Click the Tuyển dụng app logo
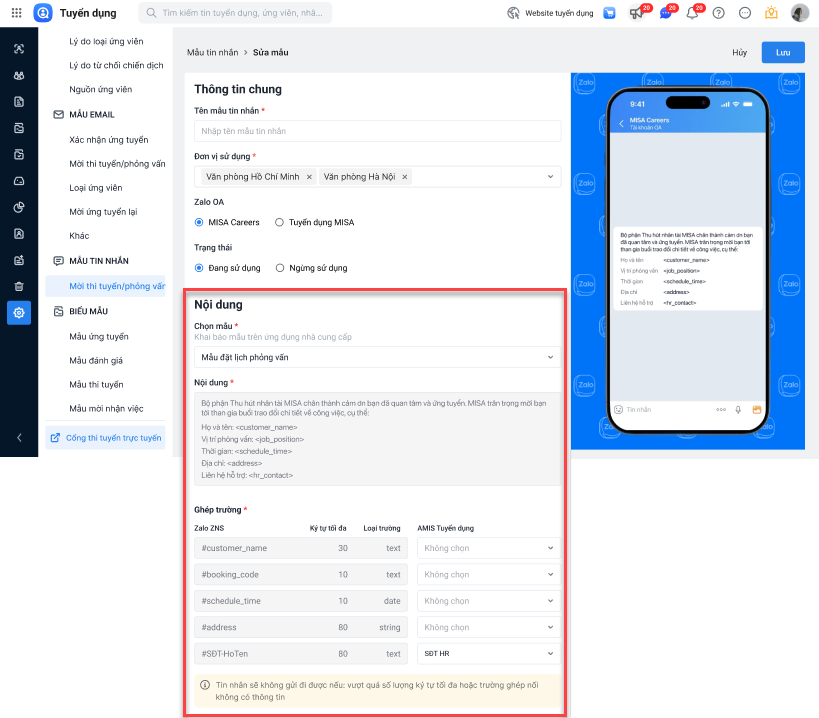Image resolution: width=819 pixels, height=718 pixels. pos(43,13)
